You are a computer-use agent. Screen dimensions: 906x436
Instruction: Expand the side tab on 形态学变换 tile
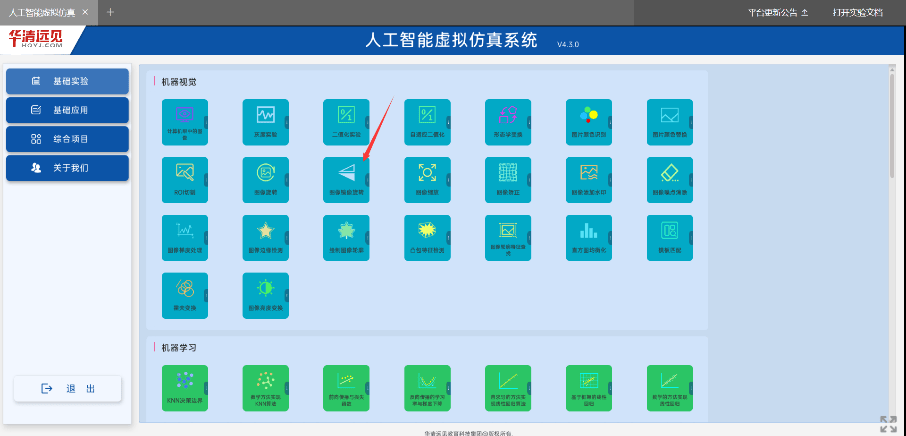click(x=529, y=122)
